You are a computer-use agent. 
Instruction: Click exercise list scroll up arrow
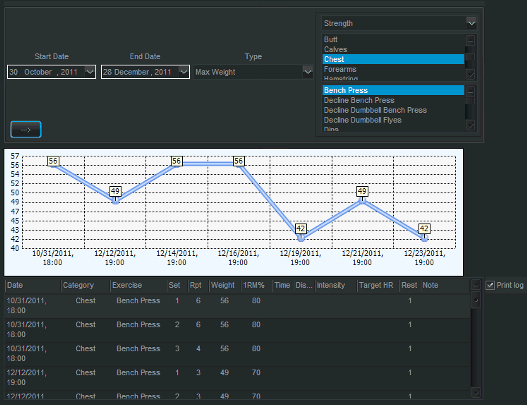(471, 91)
